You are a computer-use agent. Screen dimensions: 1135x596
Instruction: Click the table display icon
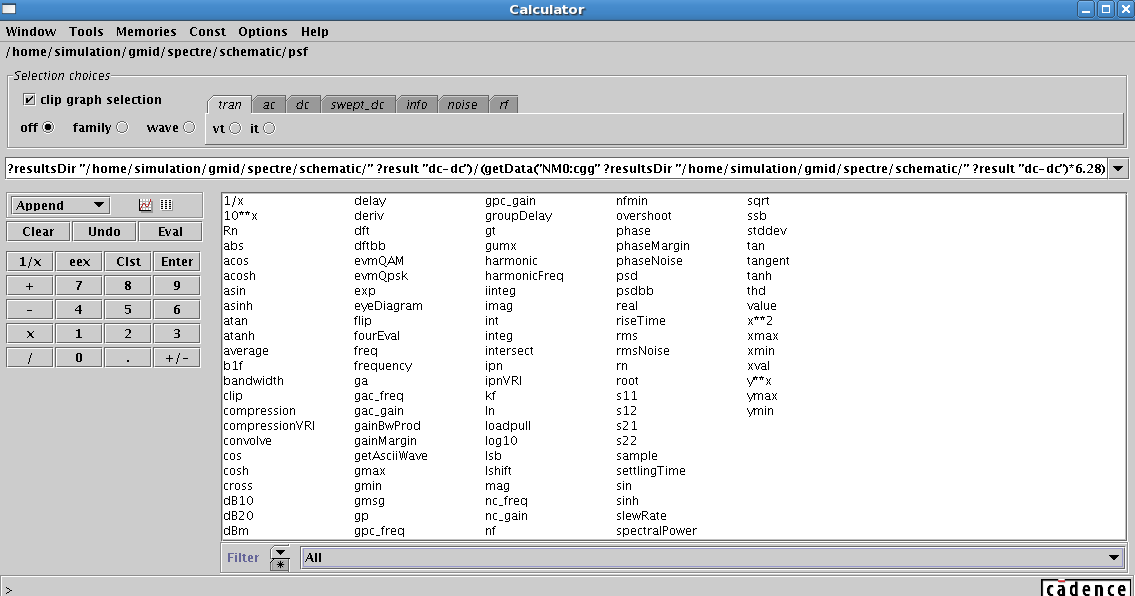coord(166,205)
